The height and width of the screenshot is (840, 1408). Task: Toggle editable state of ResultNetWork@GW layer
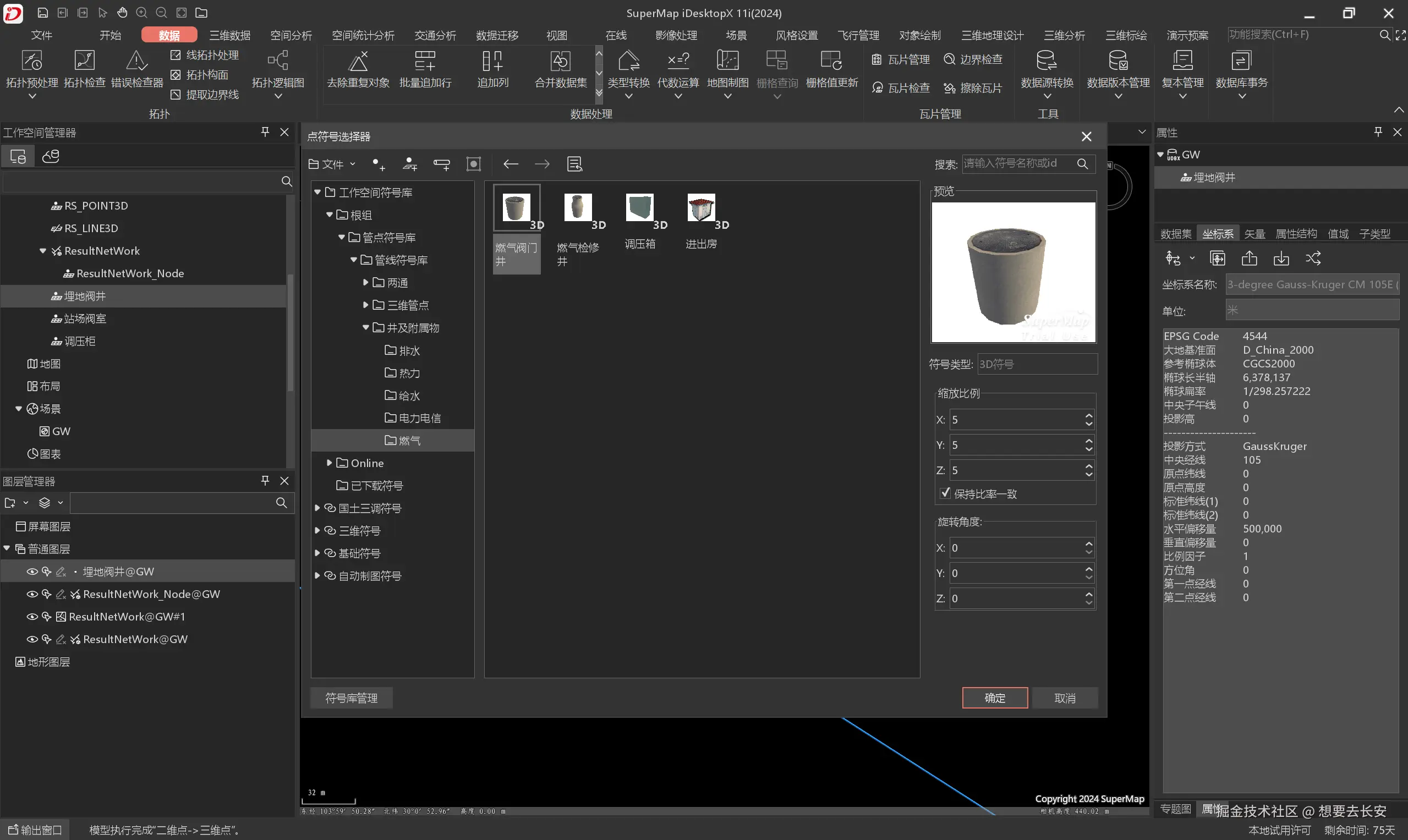(x=61, y=640)
